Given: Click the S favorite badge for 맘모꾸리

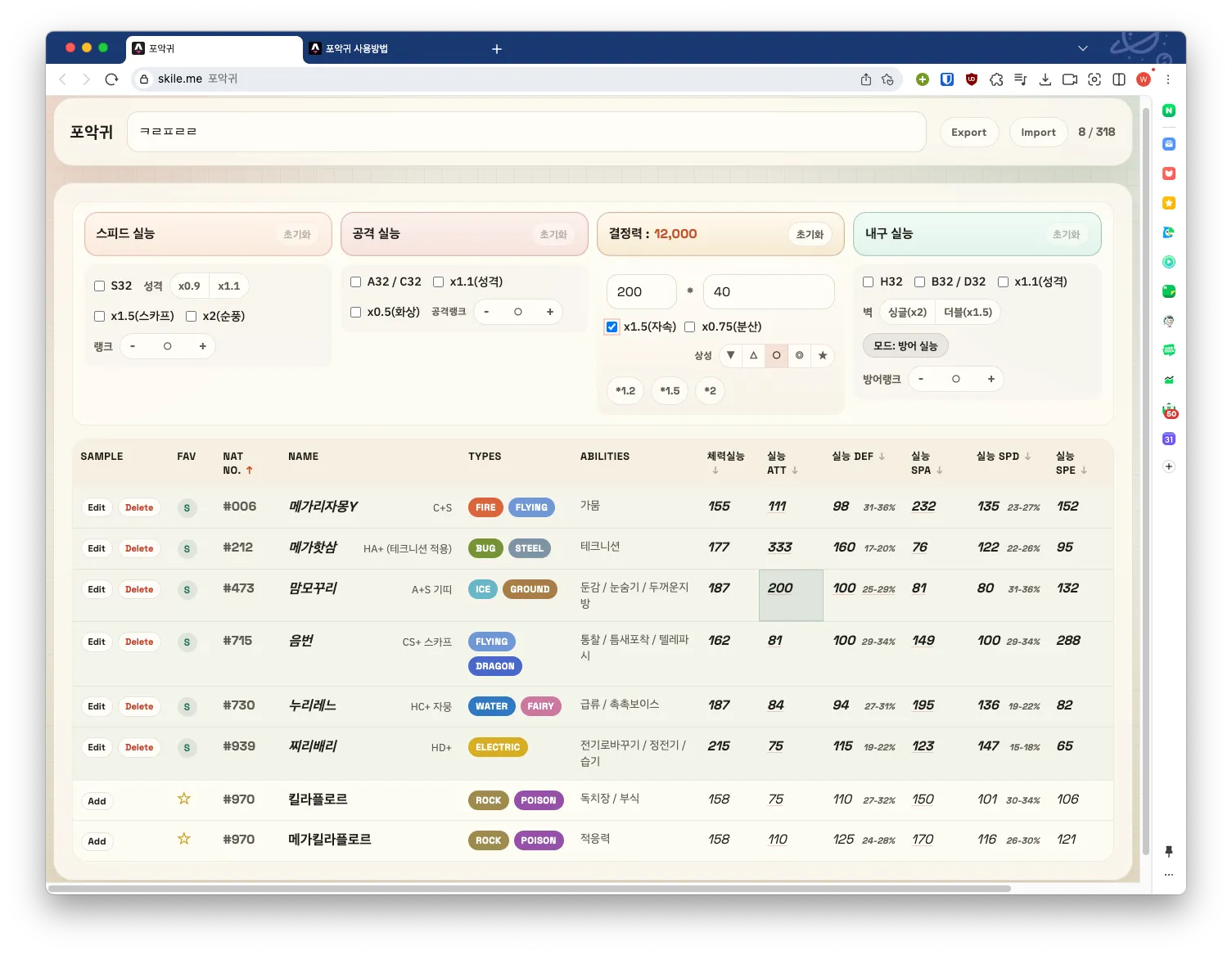Looking at the screenshot, I should click(x=187, y=590).
